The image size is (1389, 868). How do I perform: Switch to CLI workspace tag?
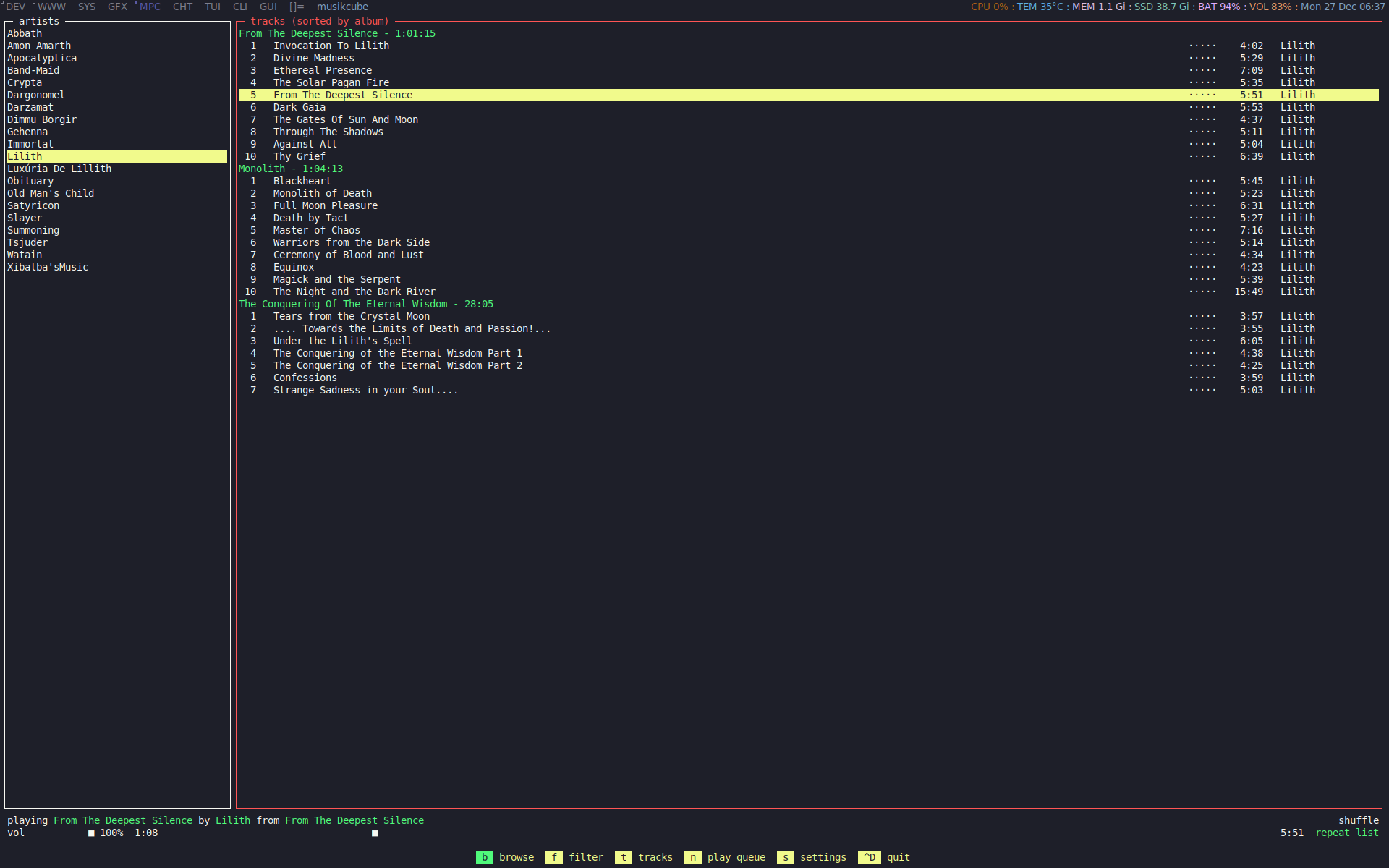(240, 7)
